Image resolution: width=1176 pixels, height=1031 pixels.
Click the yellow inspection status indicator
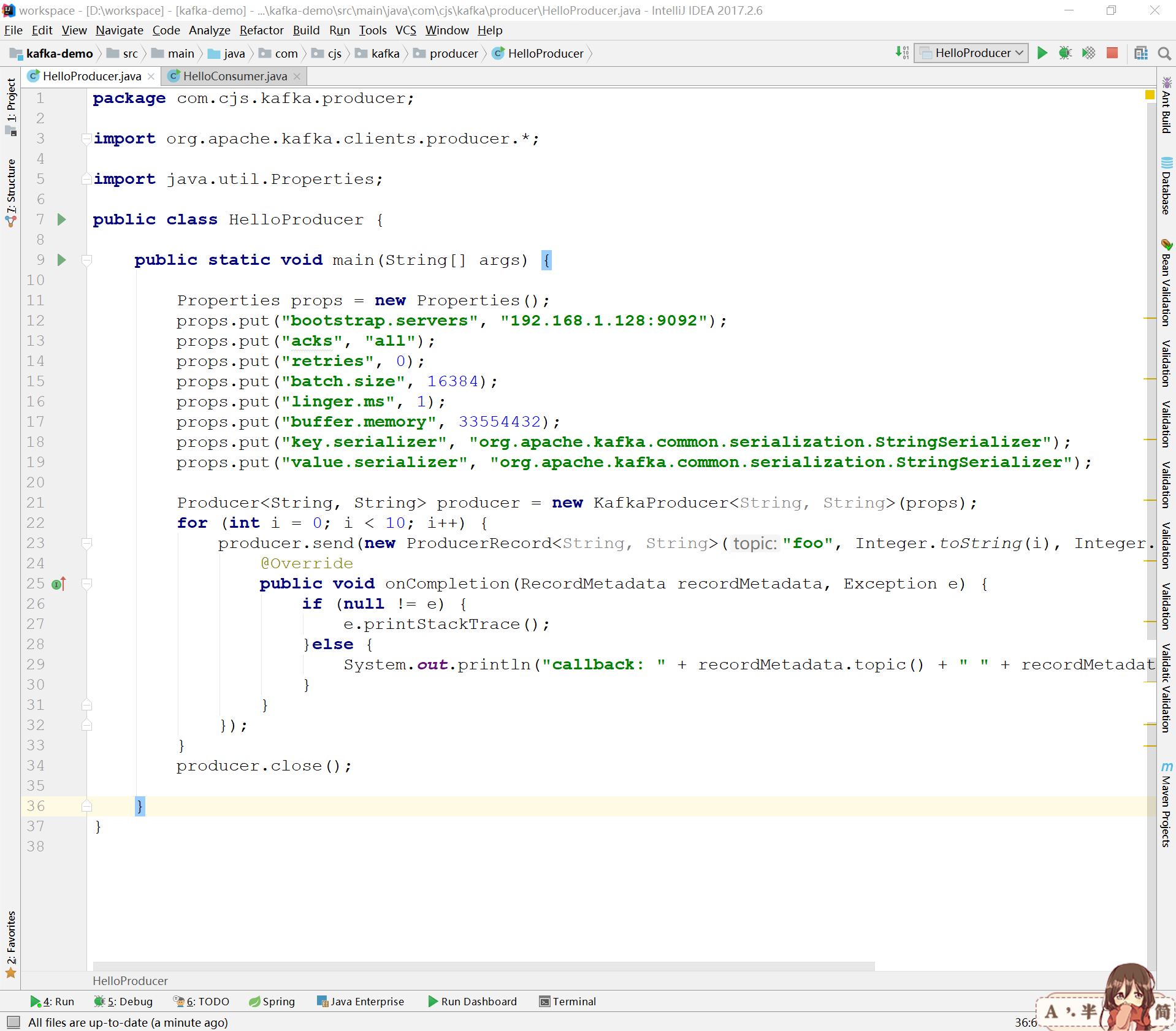[1150, 95]
